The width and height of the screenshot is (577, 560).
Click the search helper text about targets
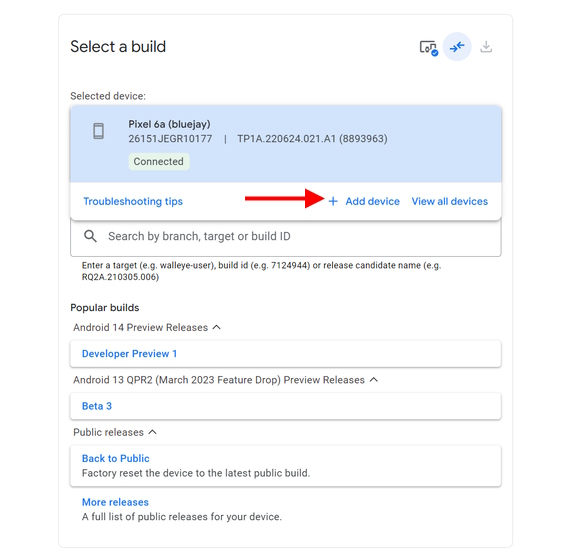tap(262, 271)
